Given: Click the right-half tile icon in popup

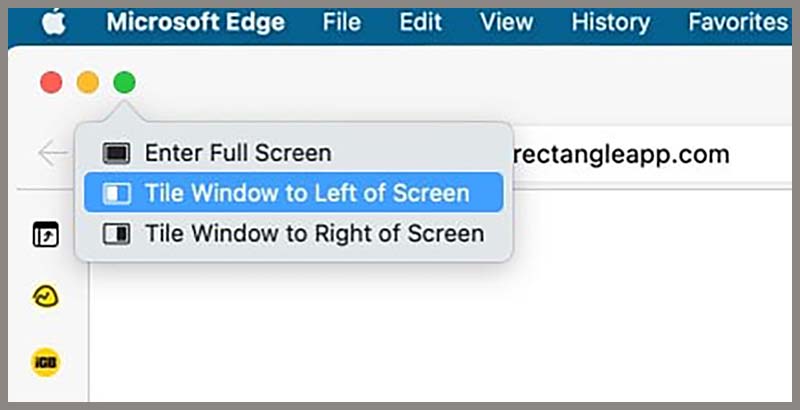Looking at the screenshot, I should (x=117, y=234).
